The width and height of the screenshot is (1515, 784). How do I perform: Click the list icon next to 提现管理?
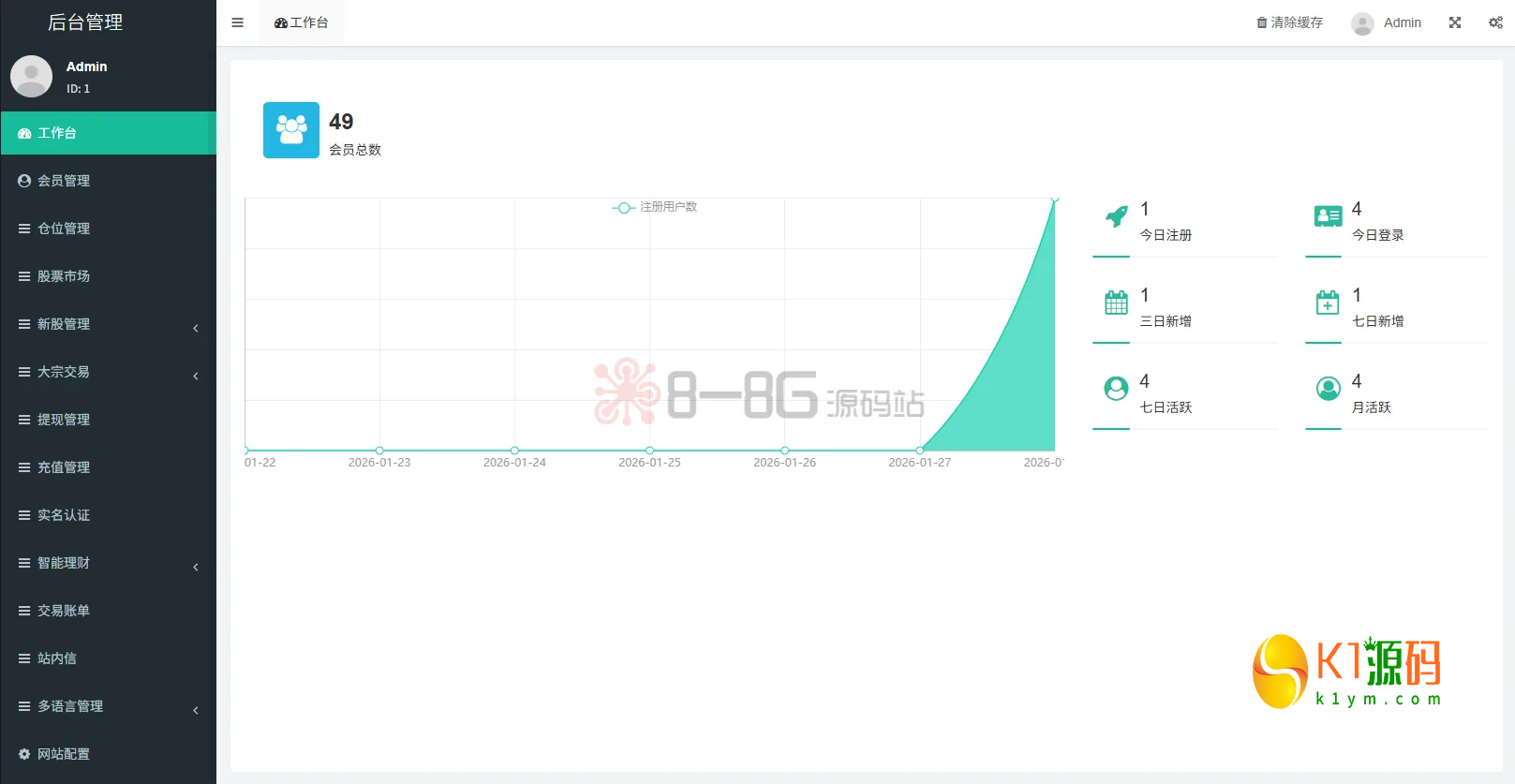(24, 420)
